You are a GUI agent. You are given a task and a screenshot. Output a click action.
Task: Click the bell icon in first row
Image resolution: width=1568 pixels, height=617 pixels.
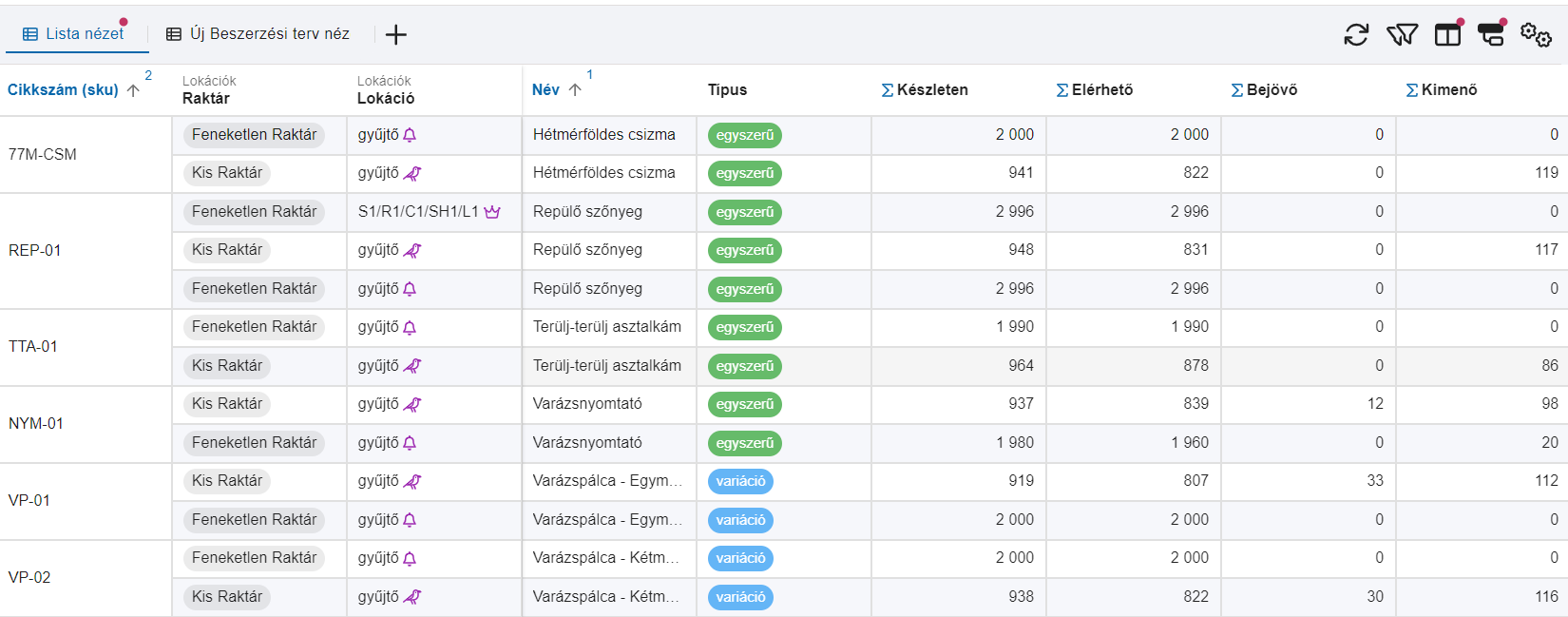pos(410,136)
